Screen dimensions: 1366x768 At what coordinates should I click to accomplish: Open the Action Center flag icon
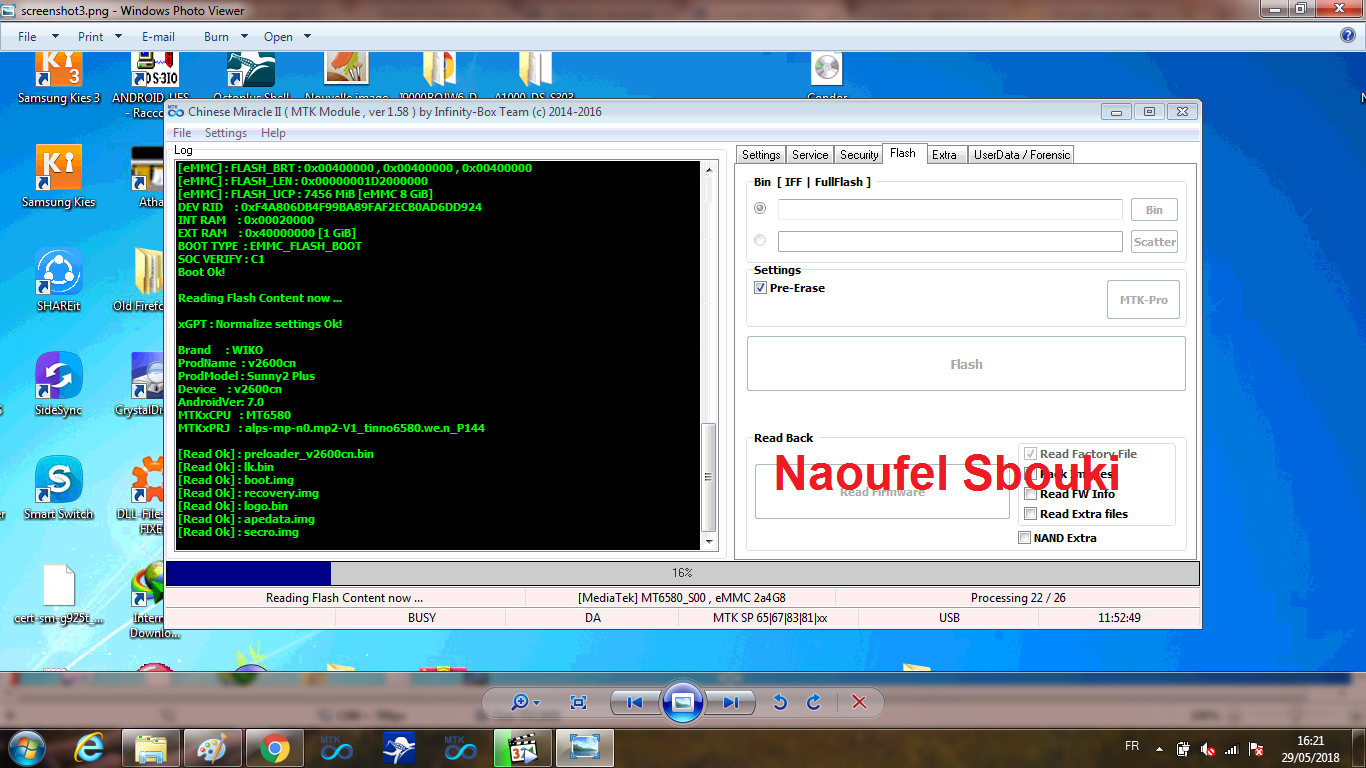pos(1257,748)
